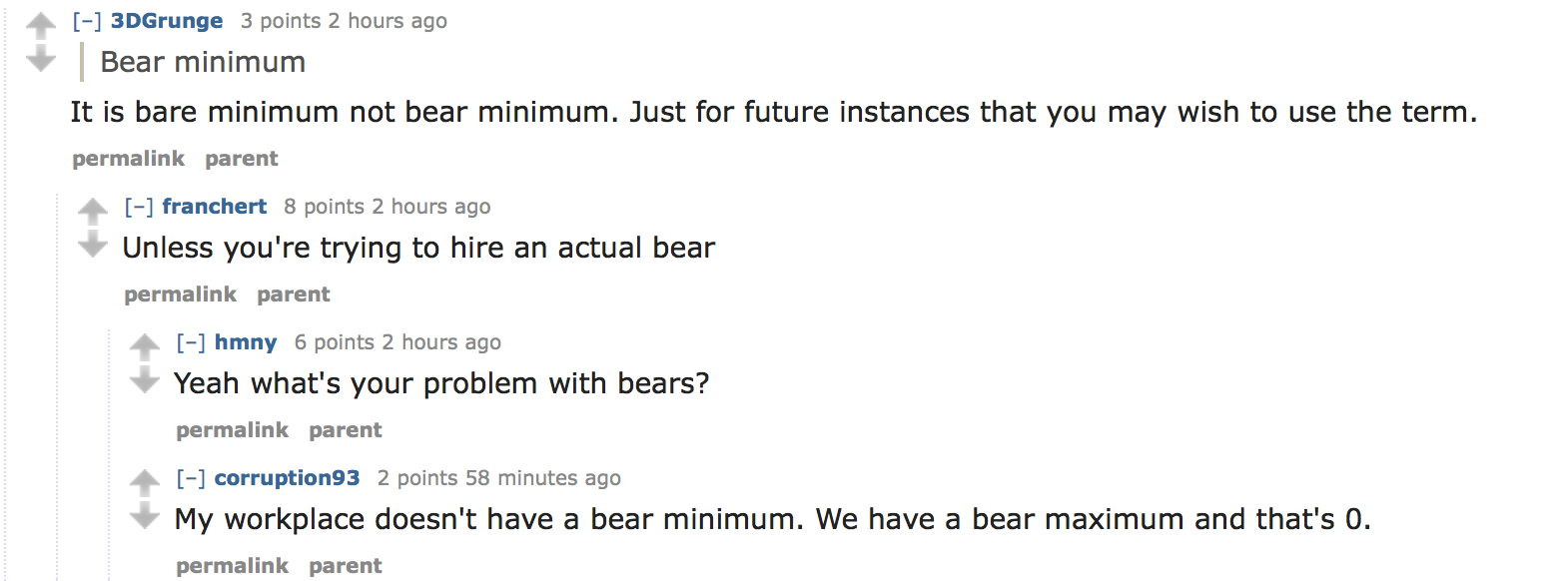
Task: Downvote franchert's bear comment
Action: coord(93,245)
